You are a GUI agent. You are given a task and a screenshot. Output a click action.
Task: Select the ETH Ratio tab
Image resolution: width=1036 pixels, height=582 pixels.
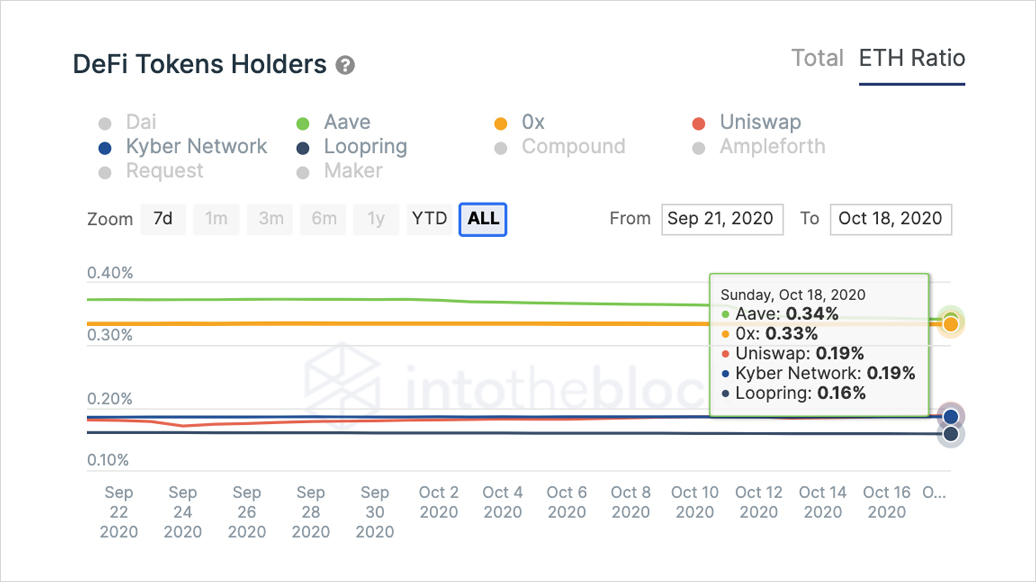tap(912, 58)
